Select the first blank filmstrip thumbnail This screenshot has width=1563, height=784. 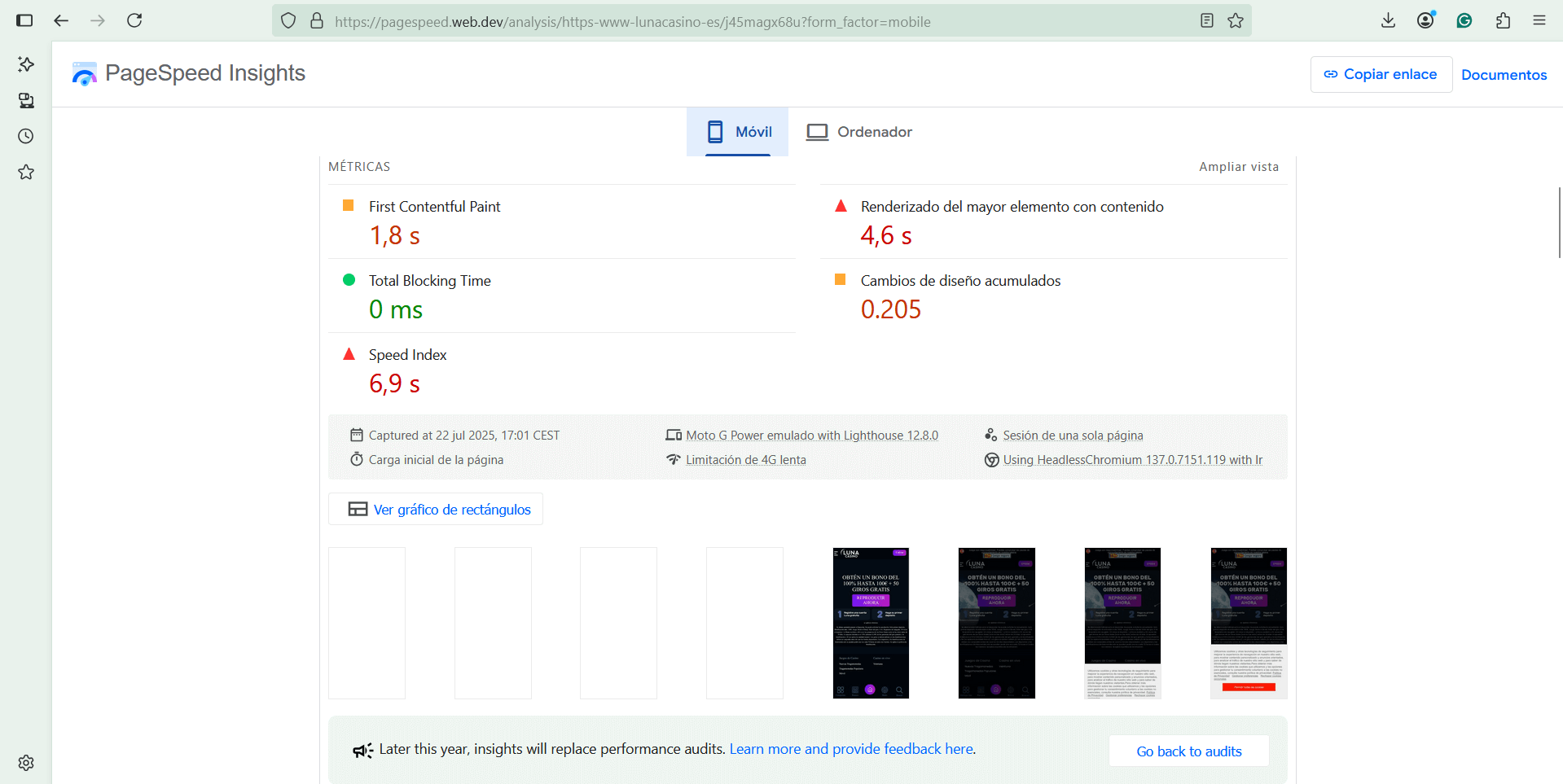[367, 623]
